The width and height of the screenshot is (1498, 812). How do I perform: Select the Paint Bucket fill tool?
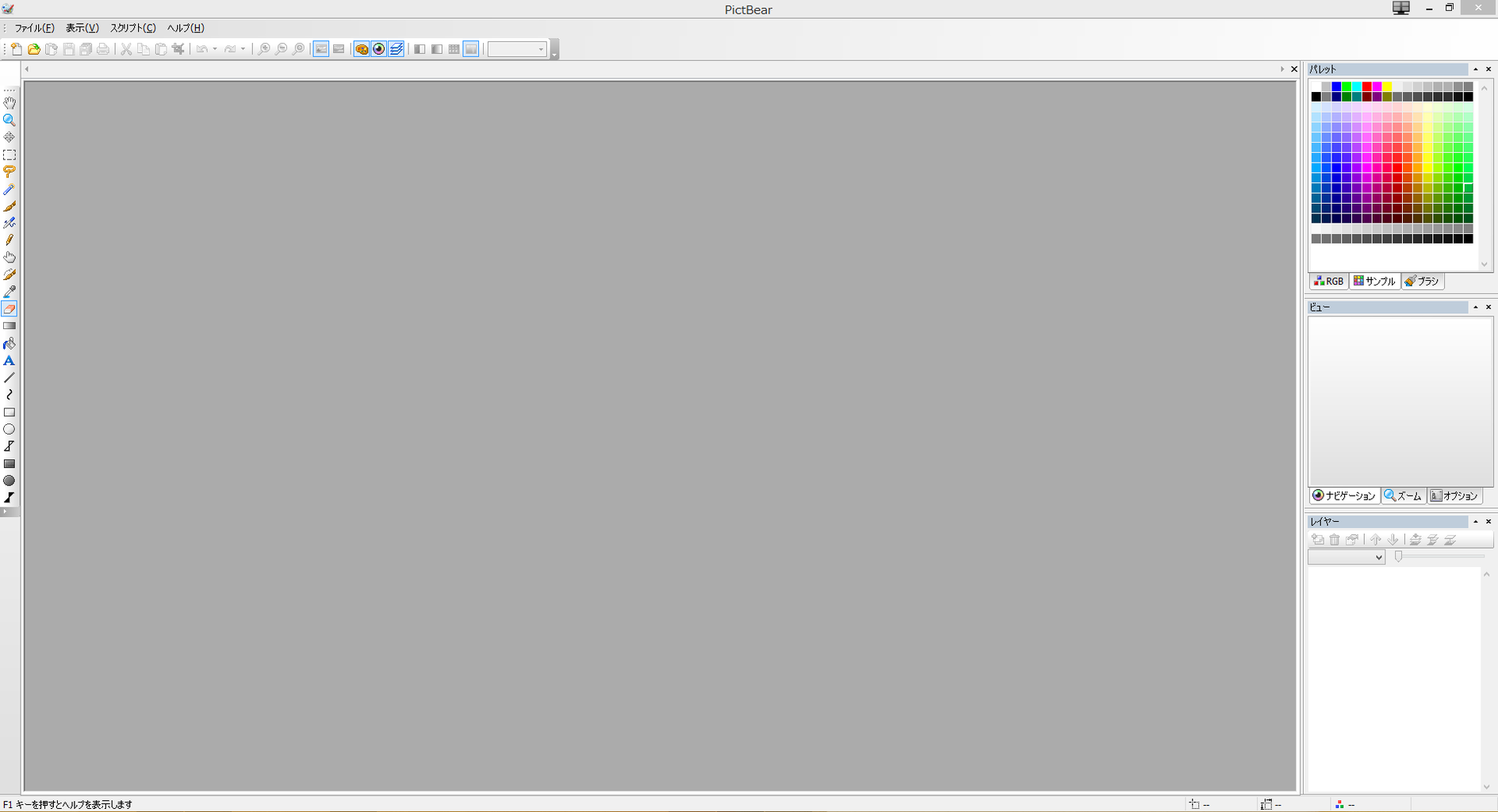pyautogui.click(x=10, y=343)
